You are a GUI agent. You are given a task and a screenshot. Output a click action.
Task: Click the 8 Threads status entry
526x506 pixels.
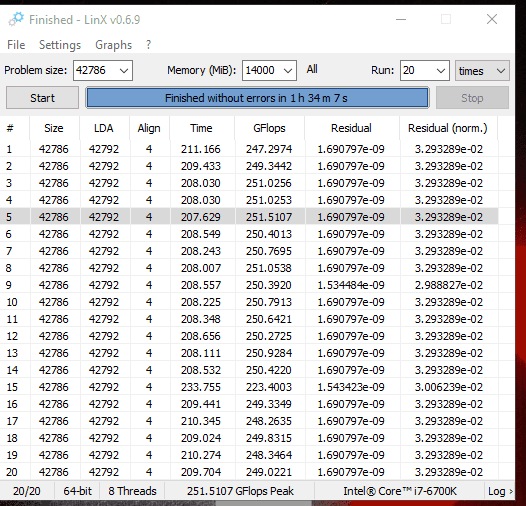point(132,491)
